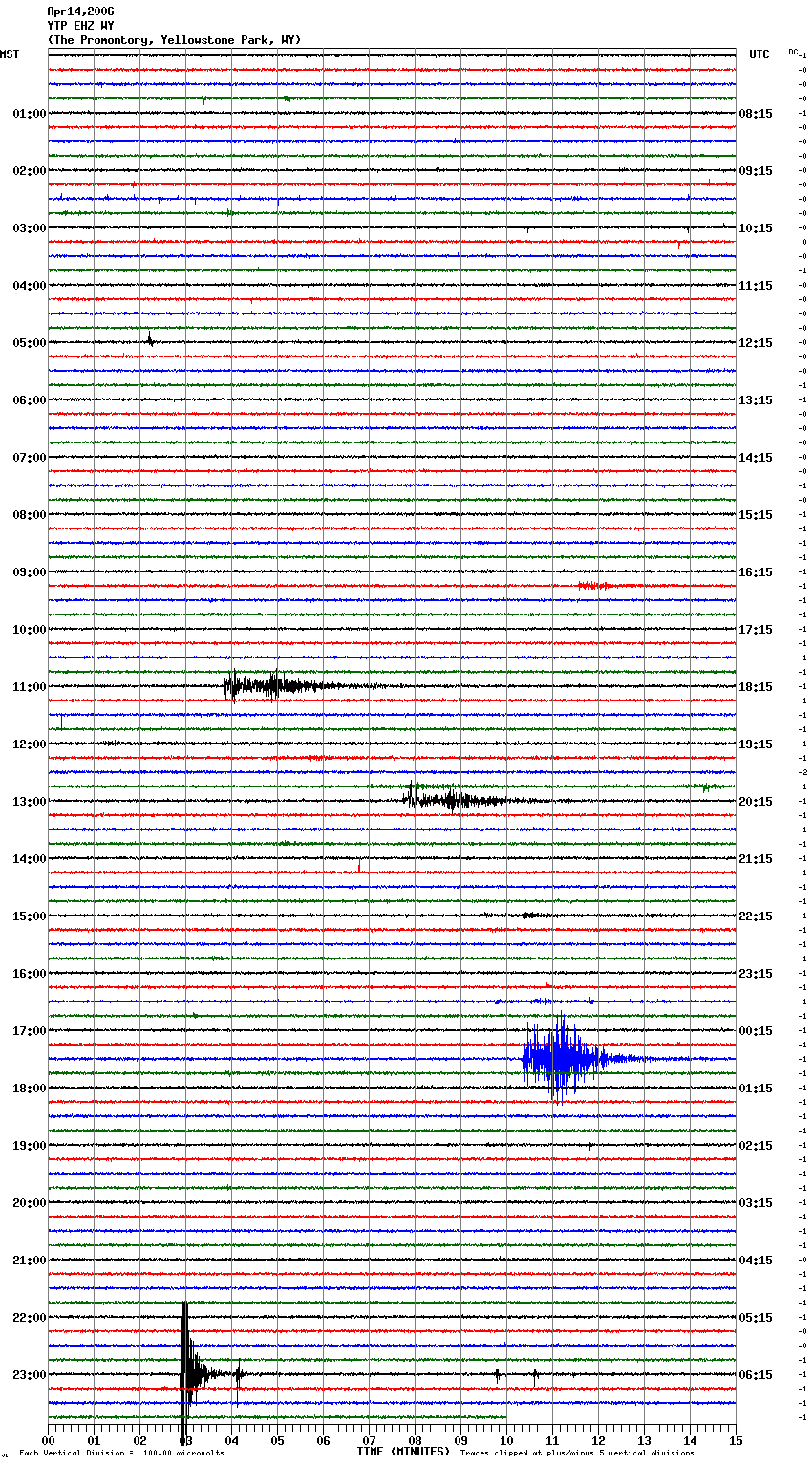
Task: Click the x-axis minute tick label '13'
Action: click(644, 1440)
